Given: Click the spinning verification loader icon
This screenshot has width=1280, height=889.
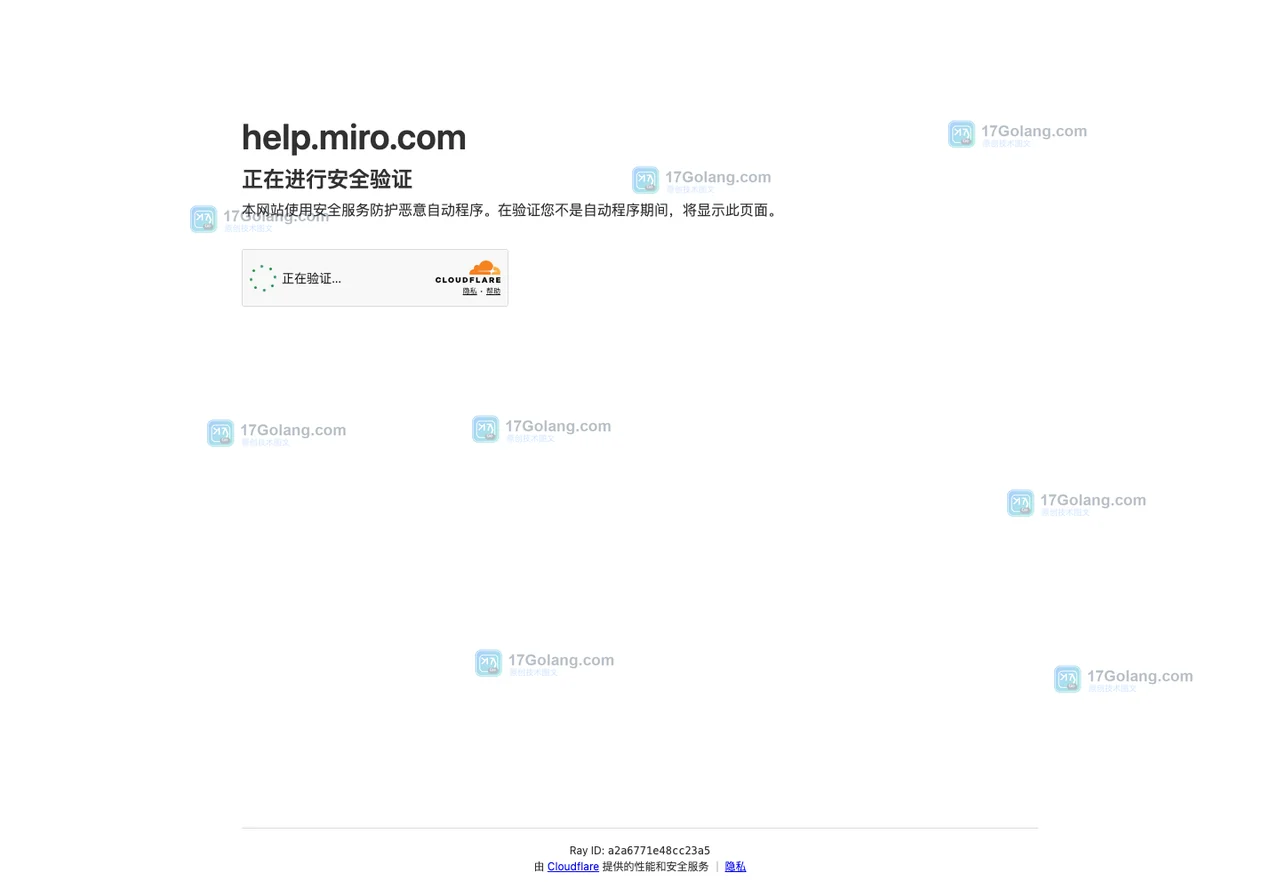Looking at the screenshot, I should 263,278.
